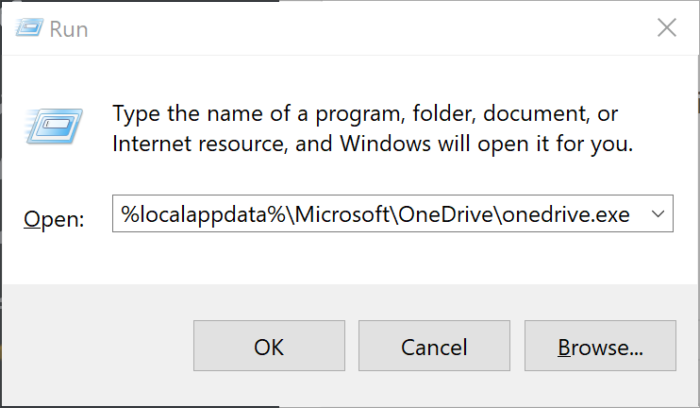Cancel the Run dialog
700x408 pixels.
coord(434,347)
